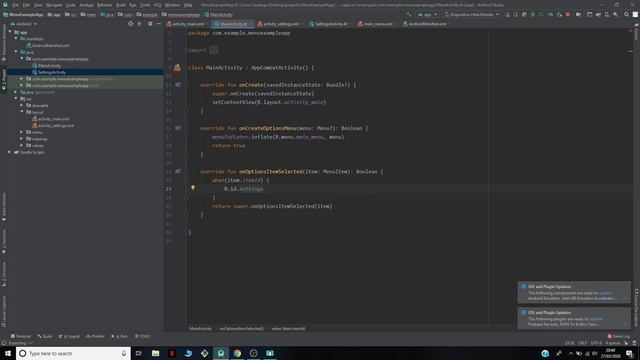Expand the values folder
Image resolution: width=640 pixels, height=360 pixels.
(x=22, y=145)
